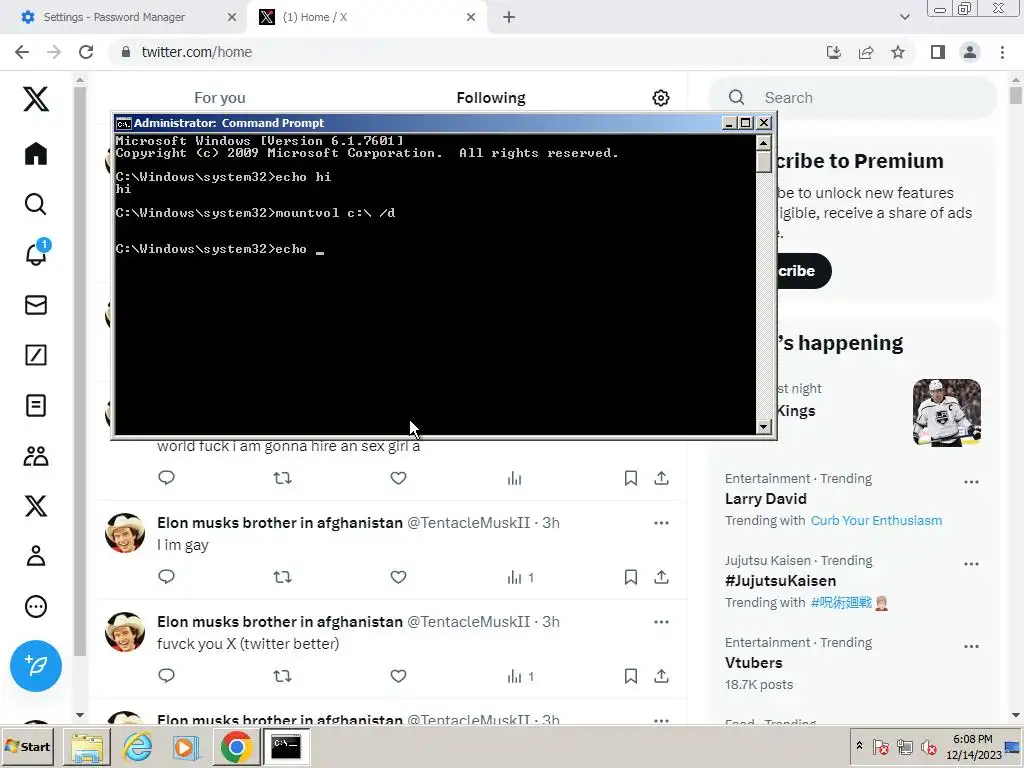Reload the page in Chrome
Viewport: 1024px width, 768px height.
point(86,52)
